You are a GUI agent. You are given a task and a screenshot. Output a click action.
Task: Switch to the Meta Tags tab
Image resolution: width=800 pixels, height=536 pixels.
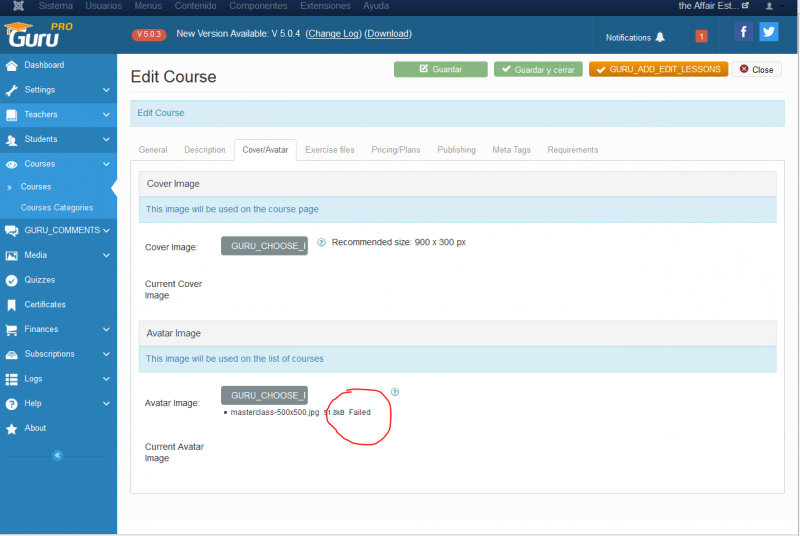tap(511, 150)
